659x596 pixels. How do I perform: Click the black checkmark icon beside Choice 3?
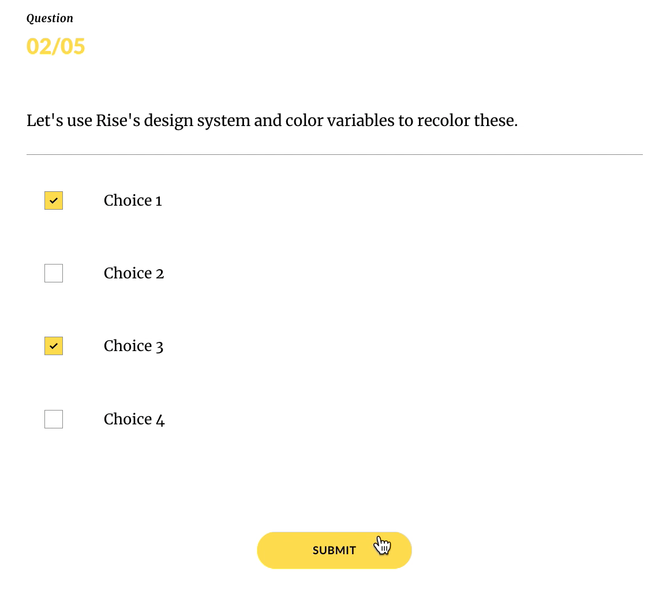coord(54,346)
